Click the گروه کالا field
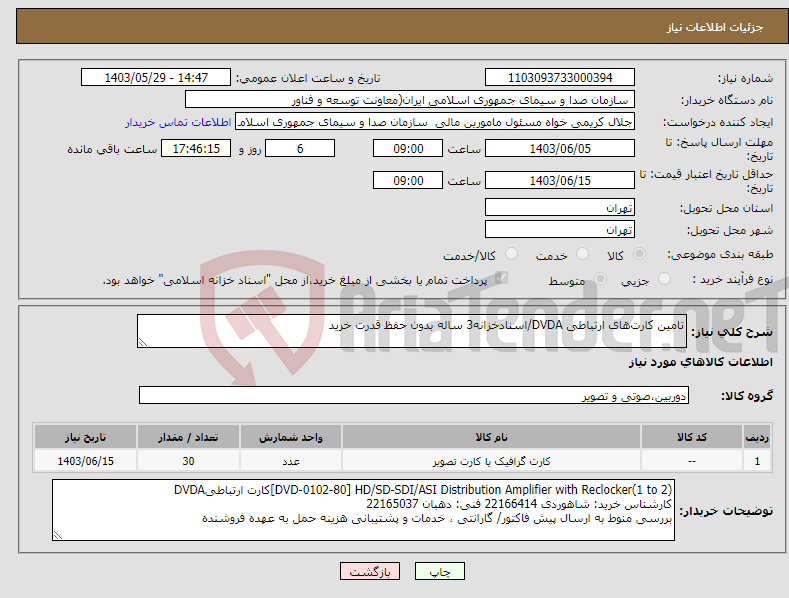The height and width of the screenshot is (598, 789). pyautogui.click(x=414, y=396)
